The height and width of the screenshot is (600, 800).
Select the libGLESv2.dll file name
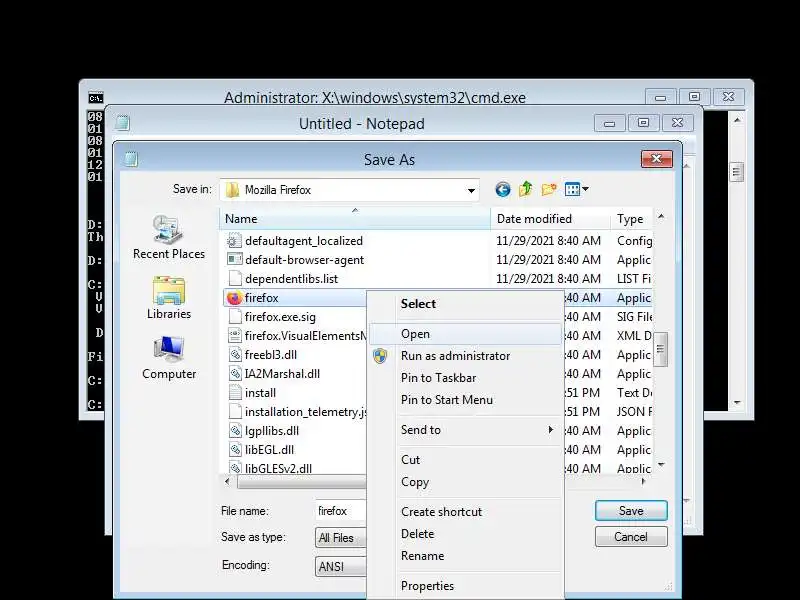278,468
